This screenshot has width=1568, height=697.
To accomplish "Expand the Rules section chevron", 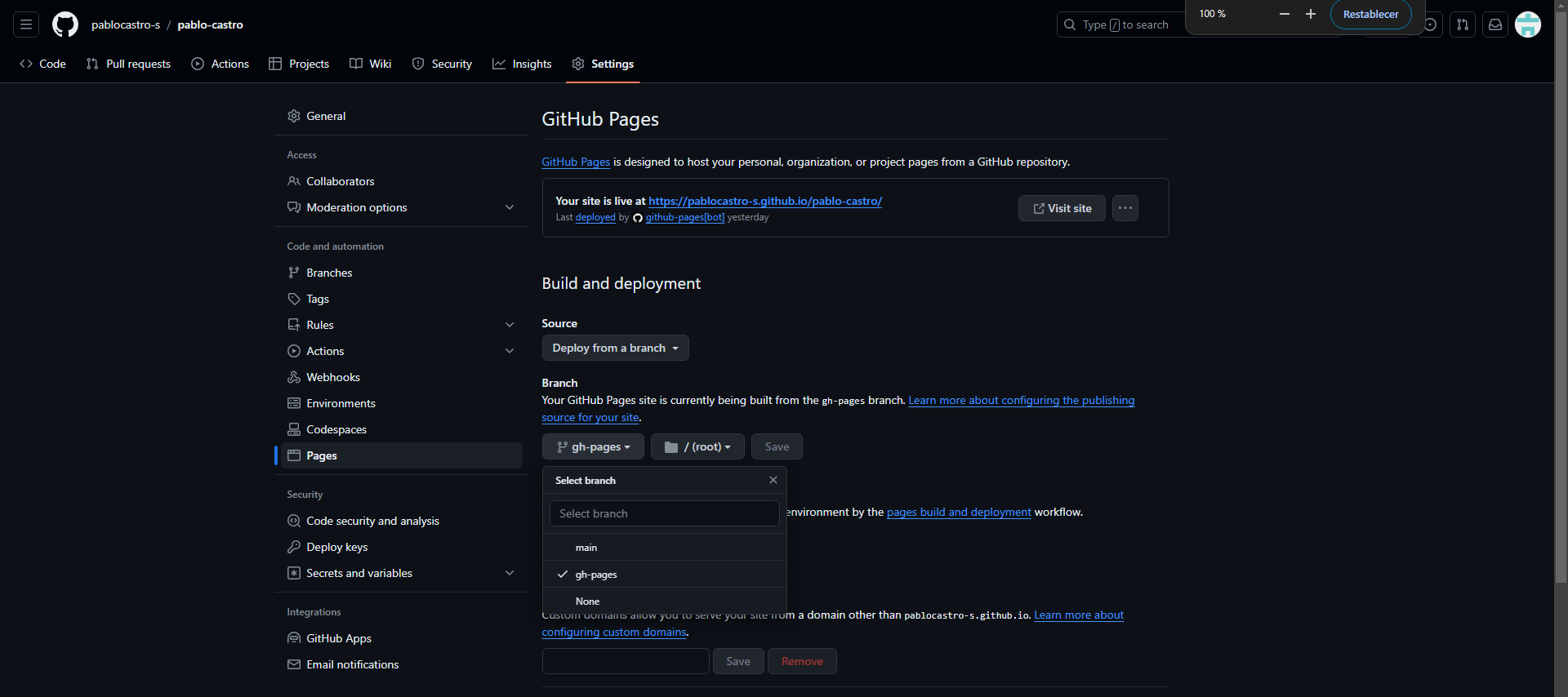I will [x=510, y=325].
